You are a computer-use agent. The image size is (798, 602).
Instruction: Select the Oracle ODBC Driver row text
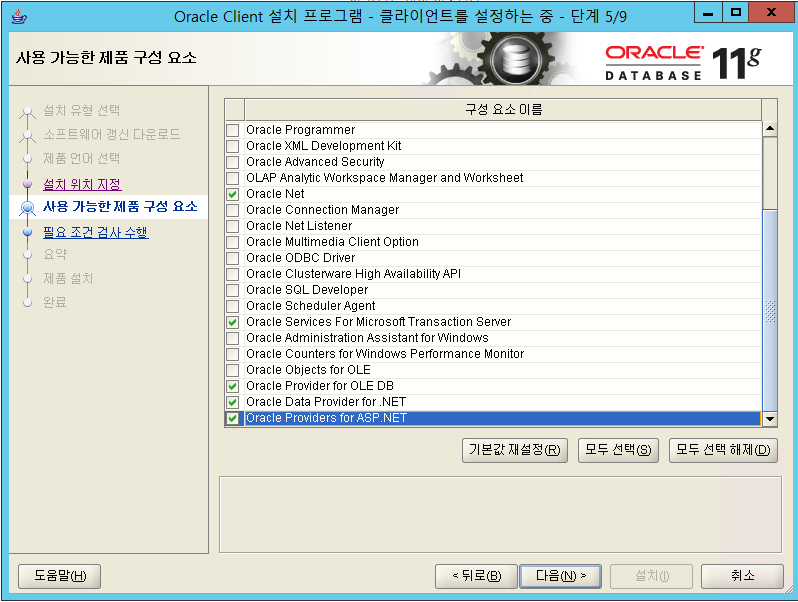coord(301,258)
